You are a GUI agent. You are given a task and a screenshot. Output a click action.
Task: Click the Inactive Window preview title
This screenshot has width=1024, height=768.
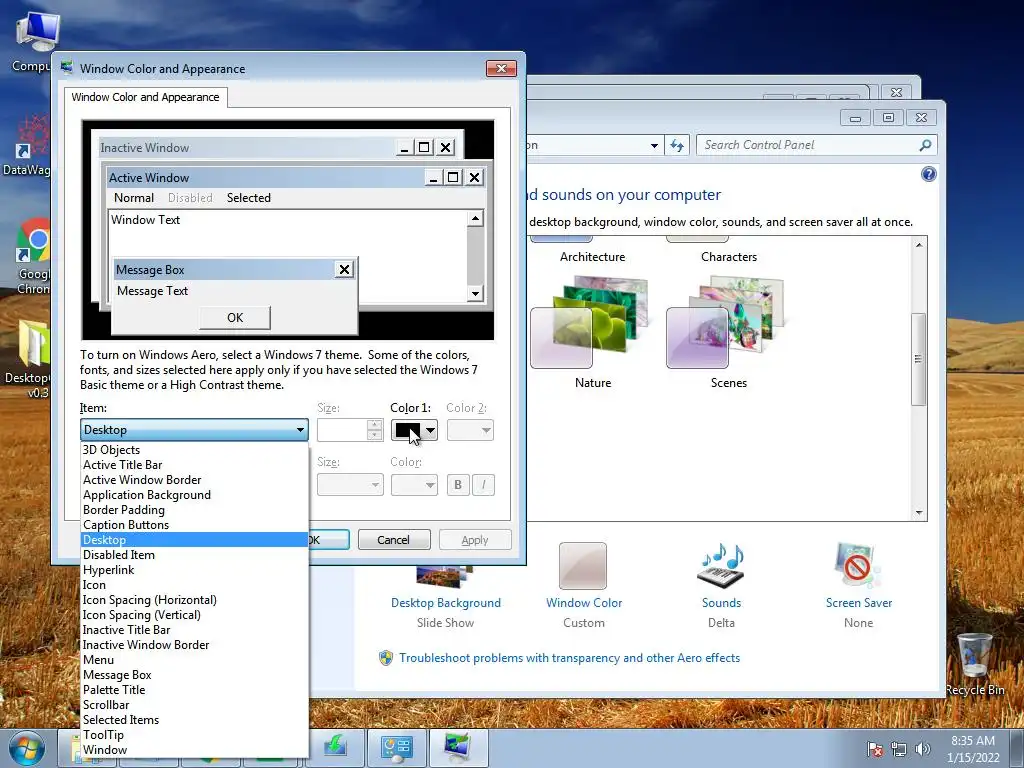pos(145,148)
